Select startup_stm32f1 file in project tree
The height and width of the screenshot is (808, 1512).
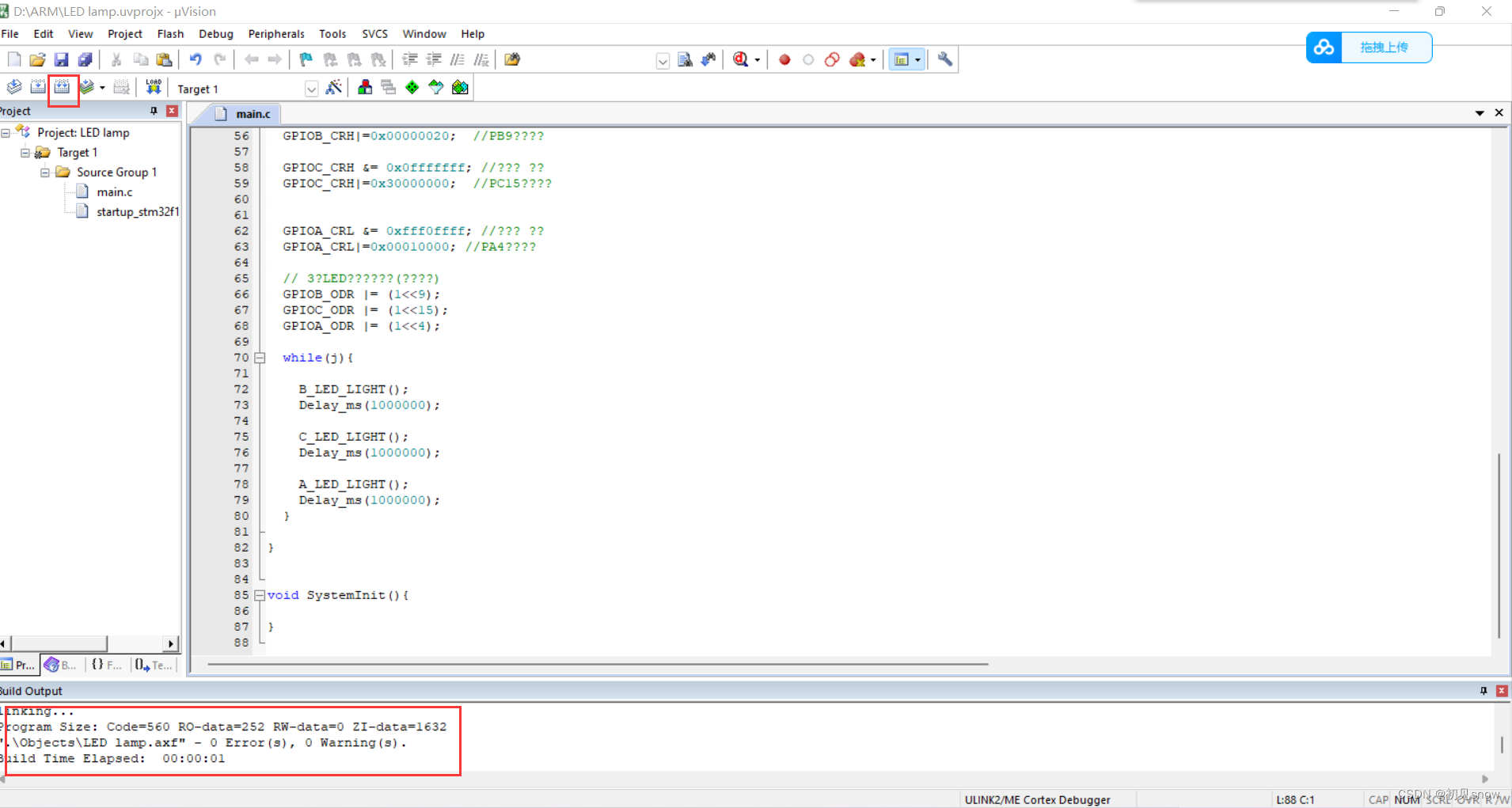pyautogui.click(x=138, y=212)
